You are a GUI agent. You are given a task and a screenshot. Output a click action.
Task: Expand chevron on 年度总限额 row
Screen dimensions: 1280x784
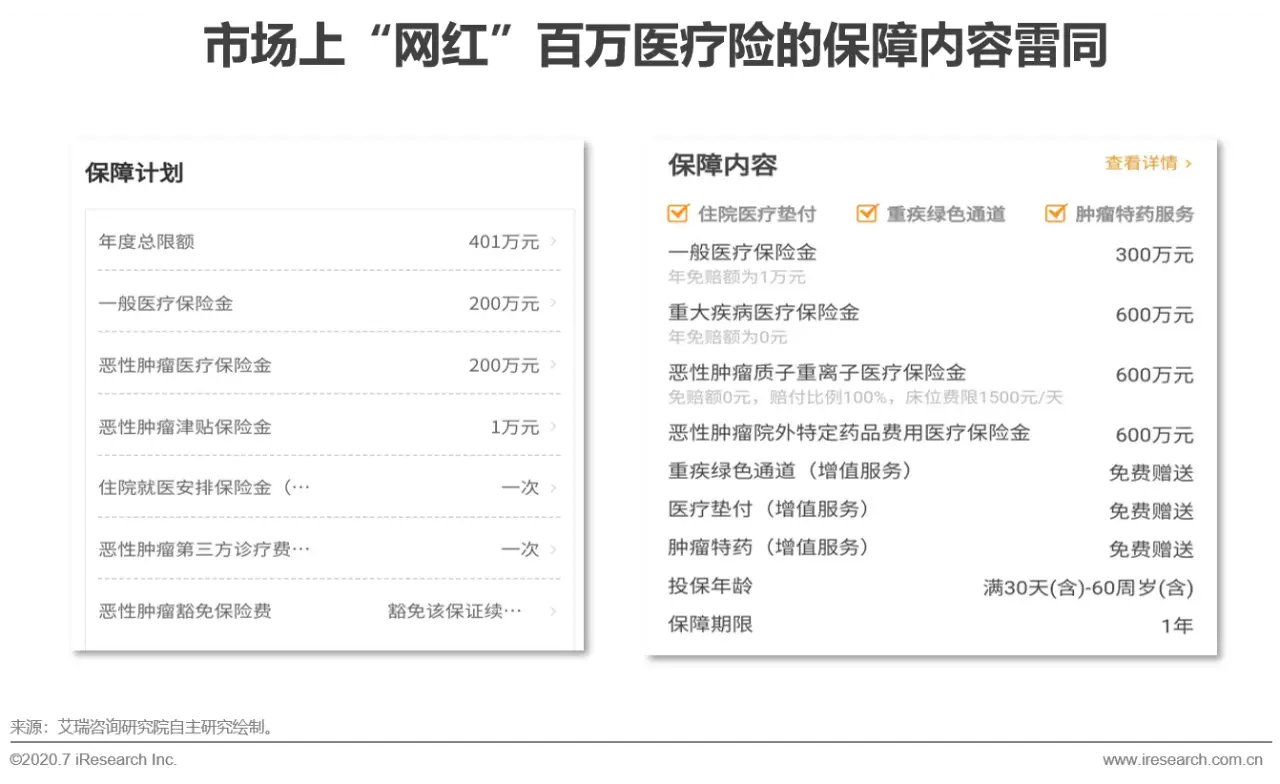[553, 241]
